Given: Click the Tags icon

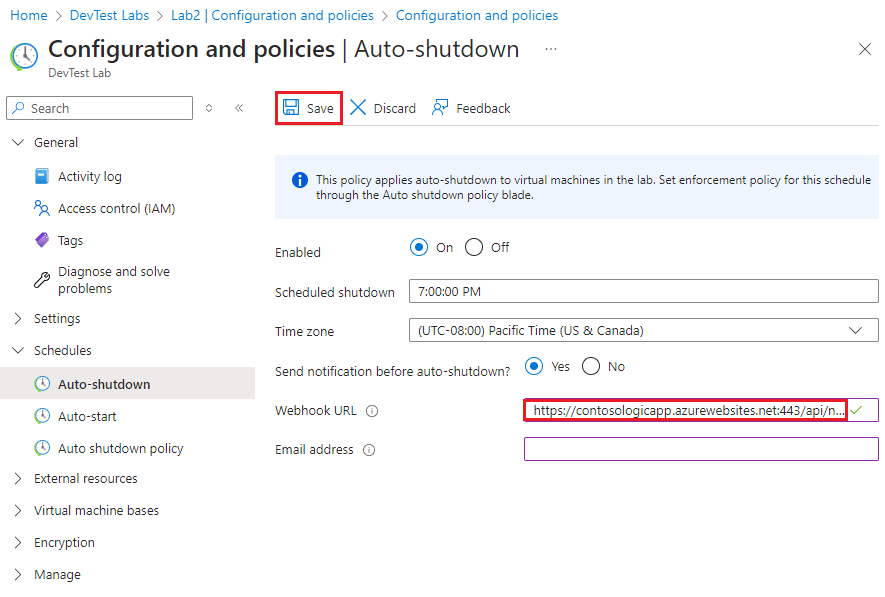Looking at the screenshot, I should pyautogui.click(x=40, y=240).
